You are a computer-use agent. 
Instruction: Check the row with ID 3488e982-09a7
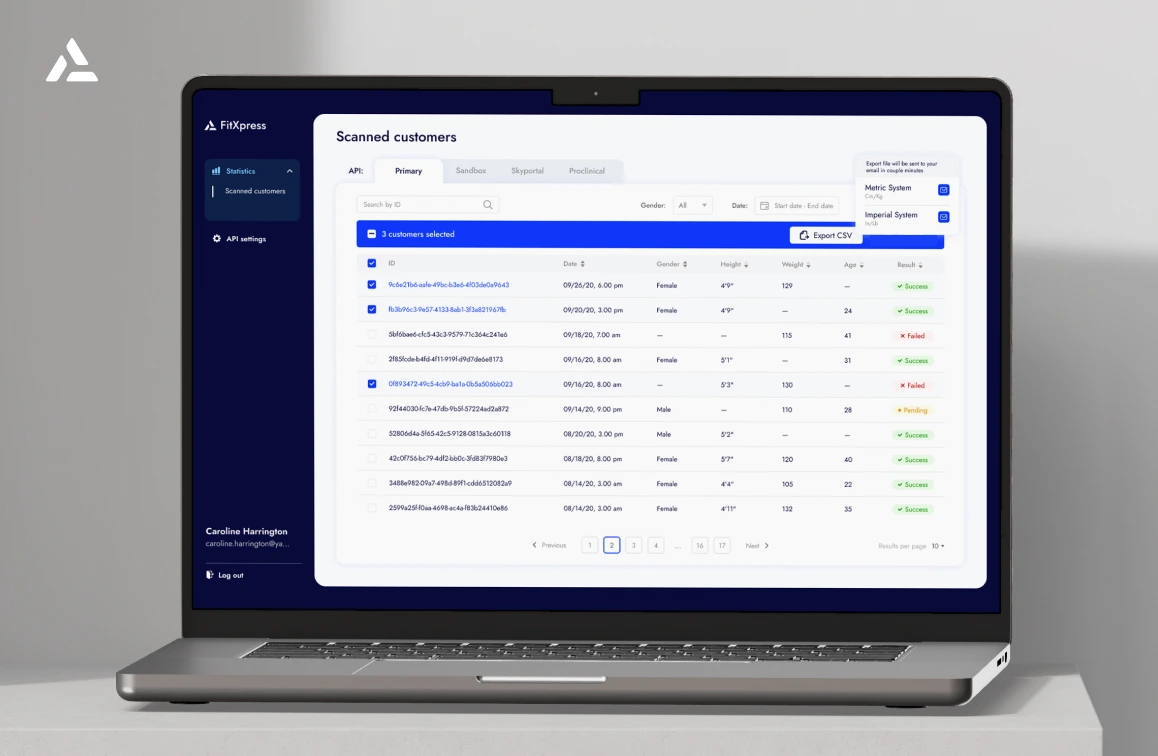coord(371,483)
